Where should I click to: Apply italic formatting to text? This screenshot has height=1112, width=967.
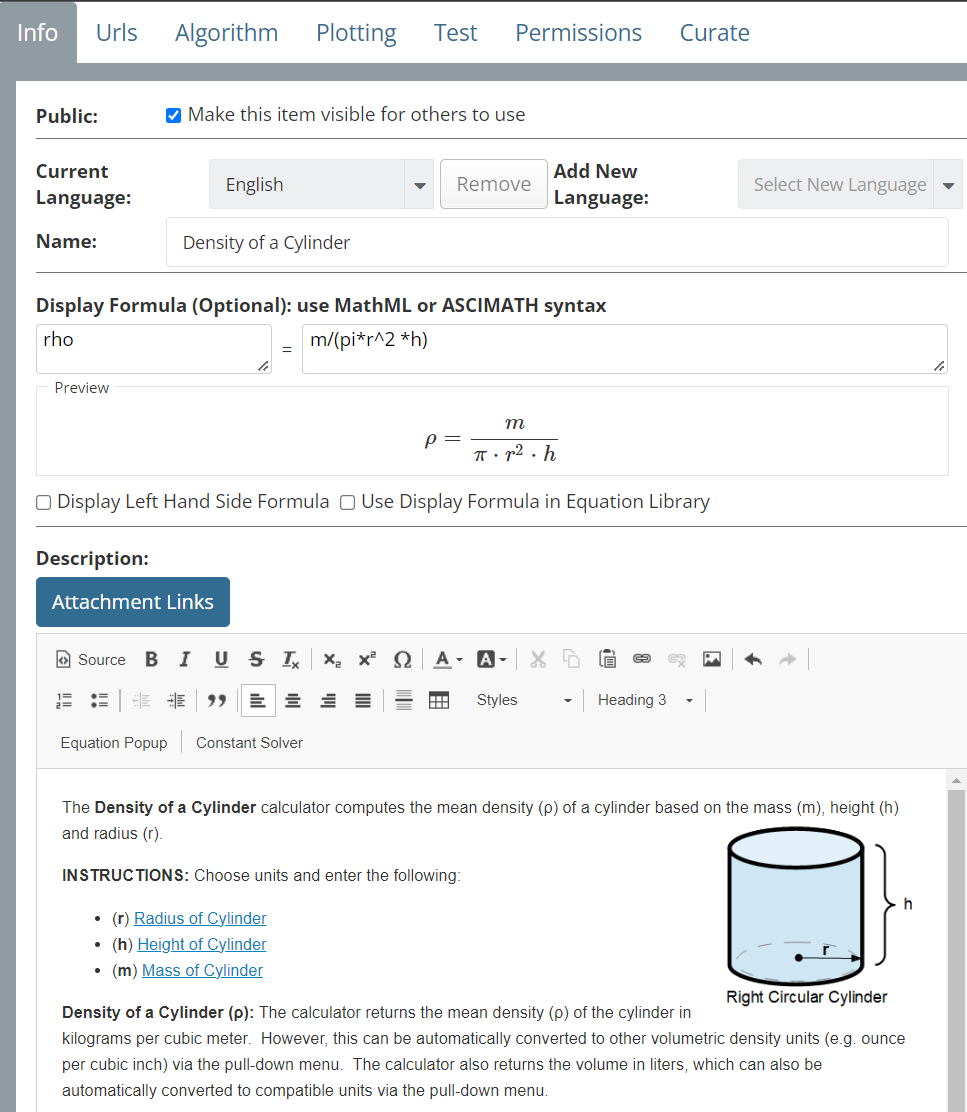tap(185, 659)
